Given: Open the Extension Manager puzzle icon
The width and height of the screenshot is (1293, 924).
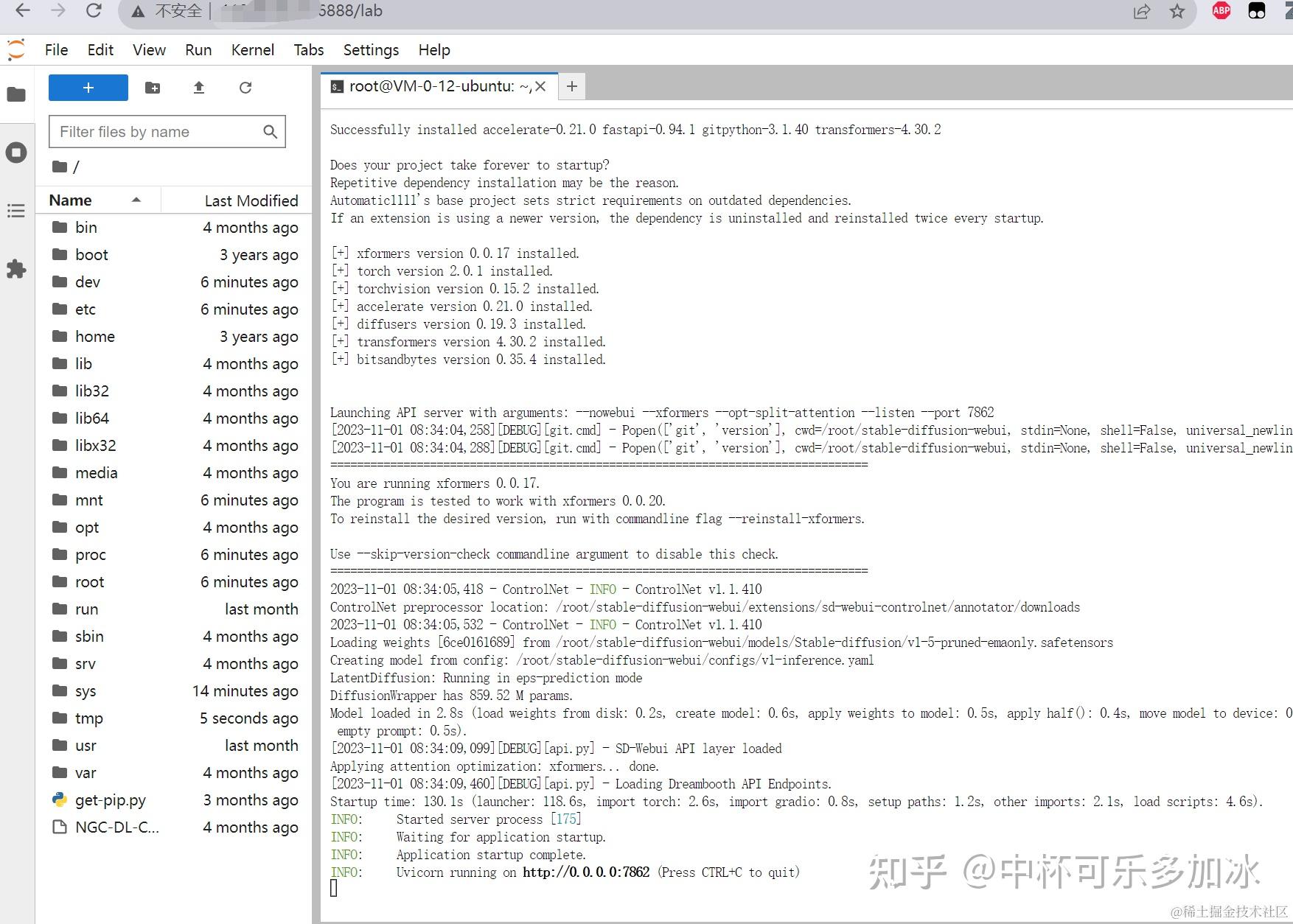Looking at the screenshot, I should 16,270.
